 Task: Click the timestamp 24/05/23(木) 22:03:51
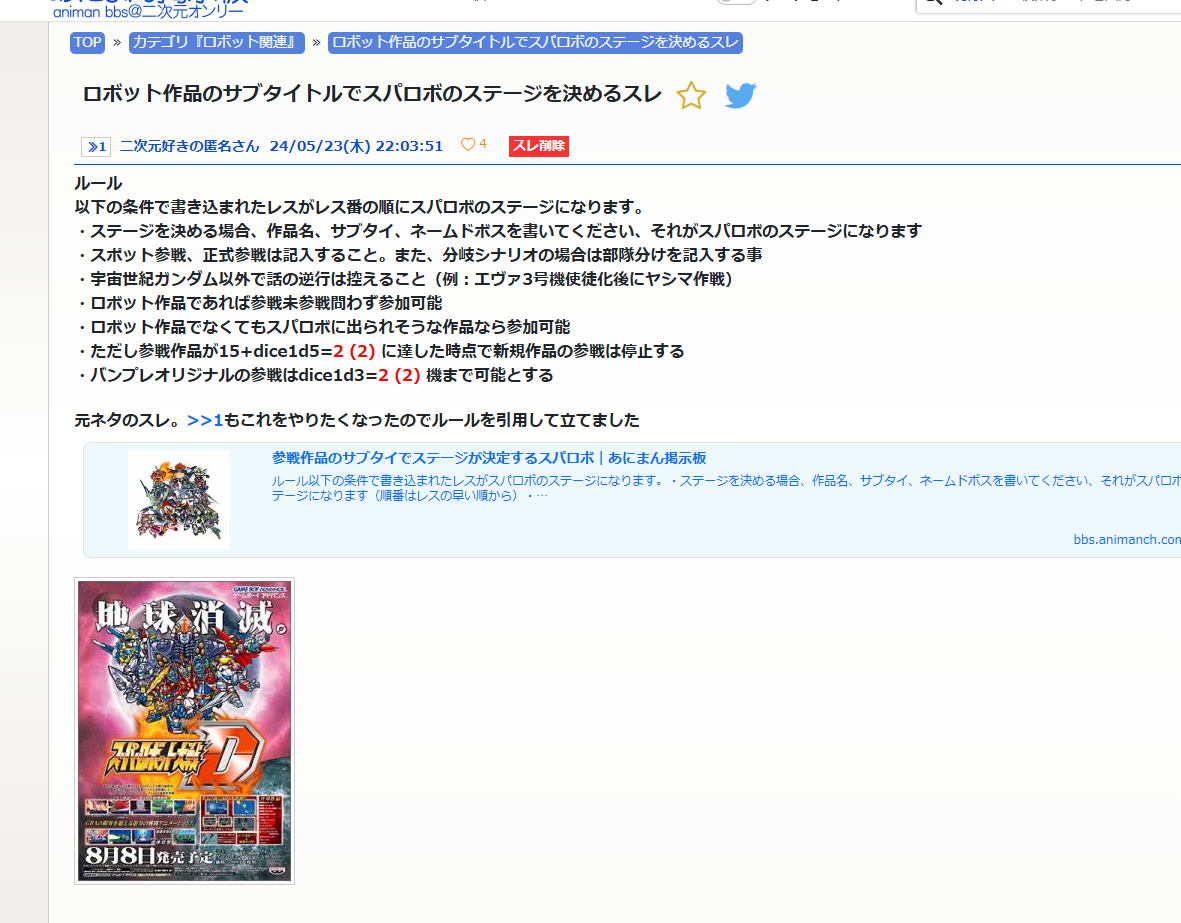pyautogui.click(x=356, y=146)
